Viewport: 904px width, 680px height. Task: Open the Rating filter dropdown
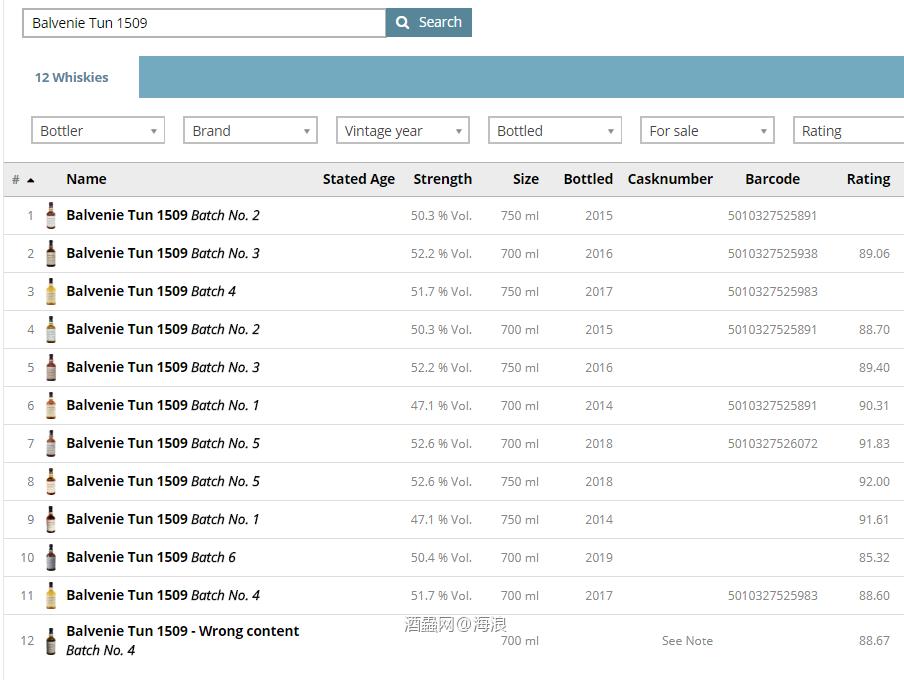point(849,130)
